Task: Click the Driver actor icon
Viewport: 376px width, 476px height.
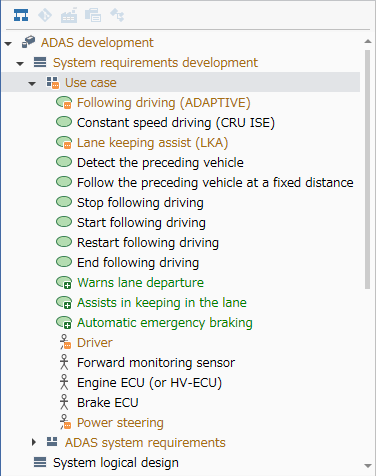Action: point(65,342)
